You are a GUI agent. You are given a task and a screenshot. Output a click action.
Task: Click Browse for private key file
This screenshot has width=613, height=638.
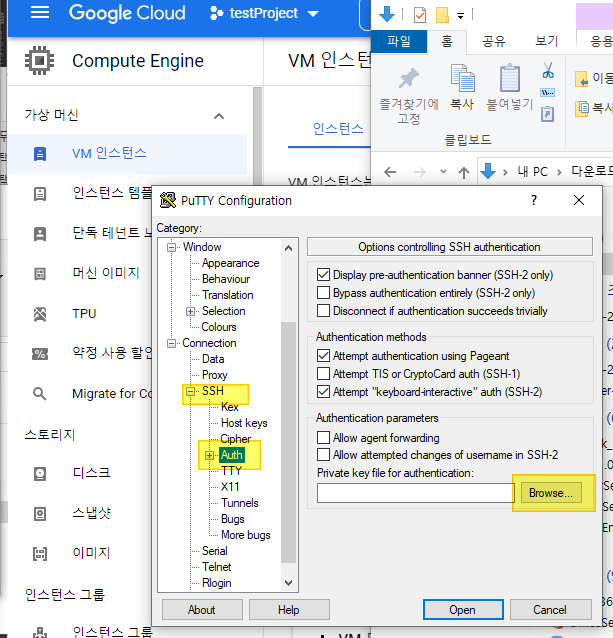(551, 493)
